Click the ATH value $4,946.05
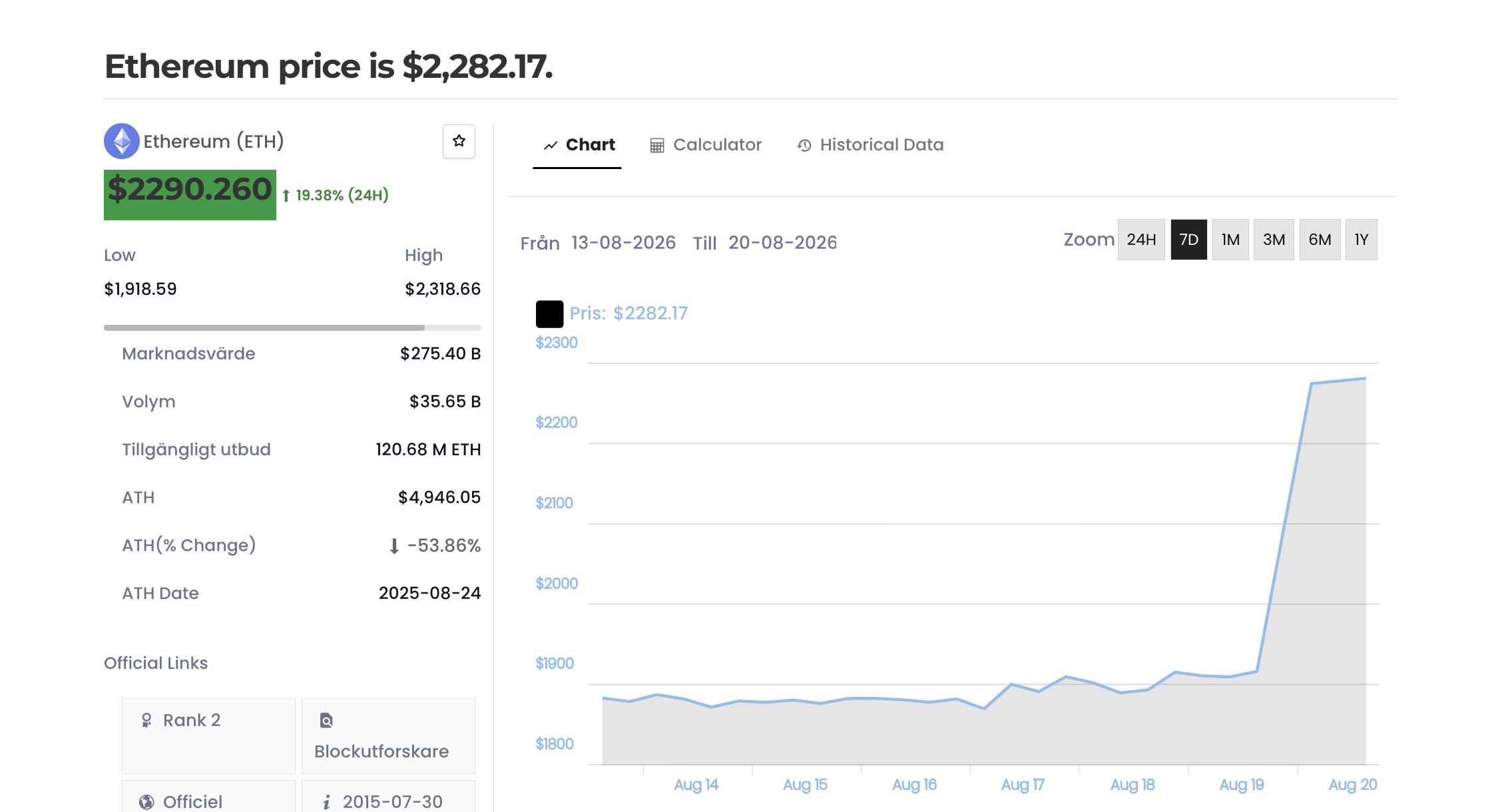 point(439,497)
